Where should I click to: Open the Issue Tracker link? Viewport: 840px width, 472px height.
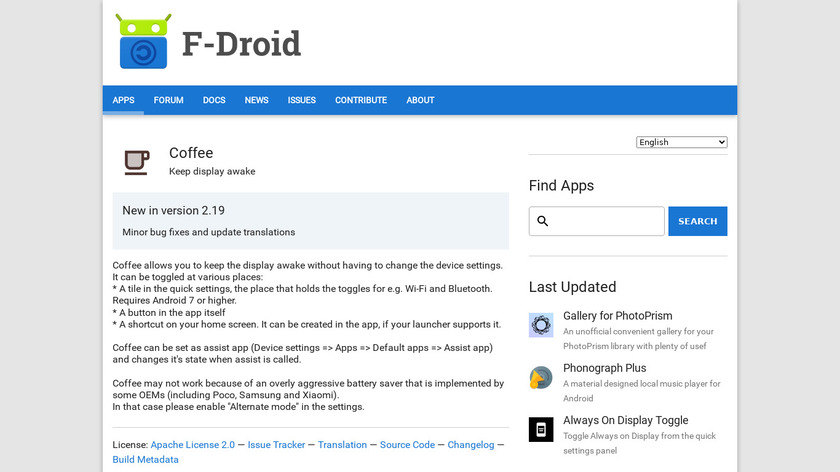coord(276,445)
